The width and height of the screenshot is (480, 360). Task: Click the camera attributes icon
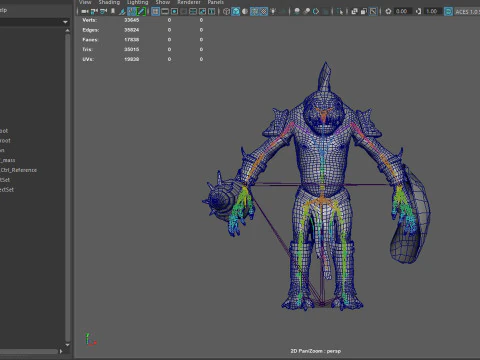(104, 11)
